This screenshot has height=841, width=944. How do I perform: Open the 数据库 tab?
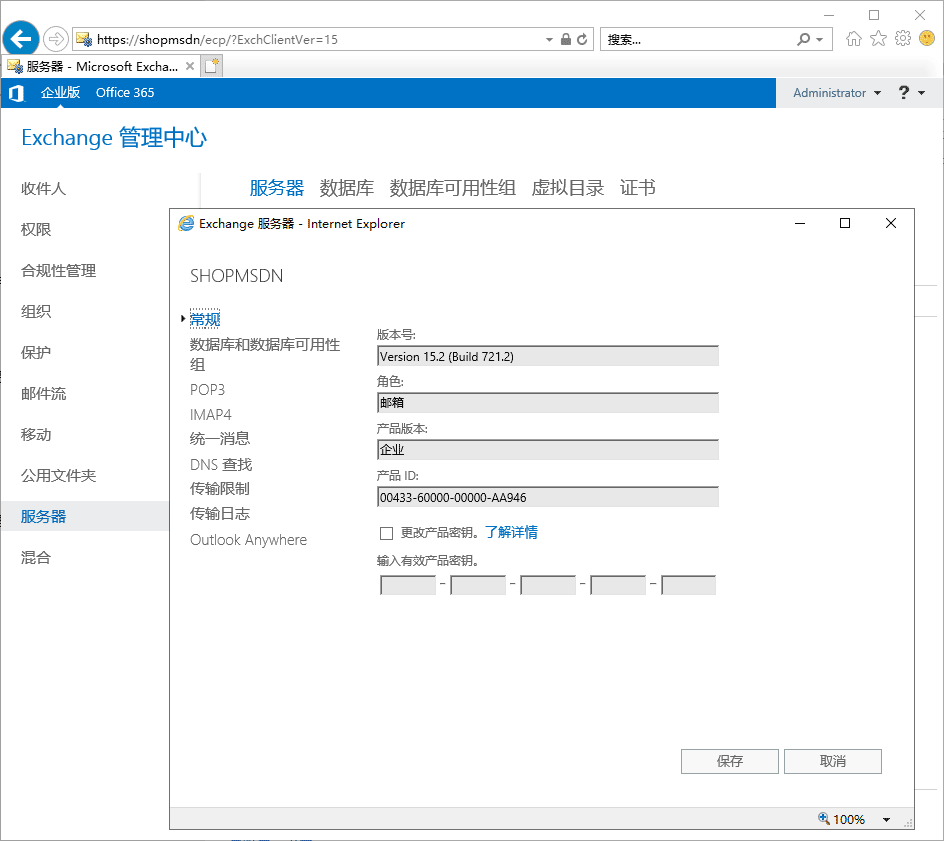click(x=346, y=188)
